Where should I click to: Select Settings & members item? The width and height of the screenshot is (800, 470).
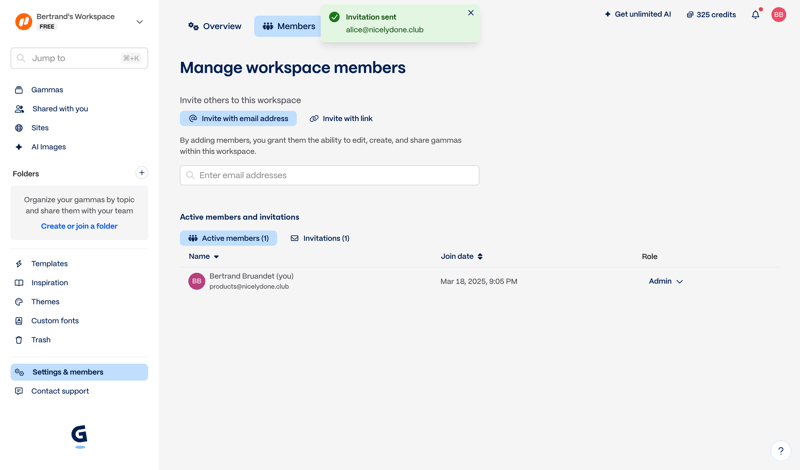(x=79, y=372)
